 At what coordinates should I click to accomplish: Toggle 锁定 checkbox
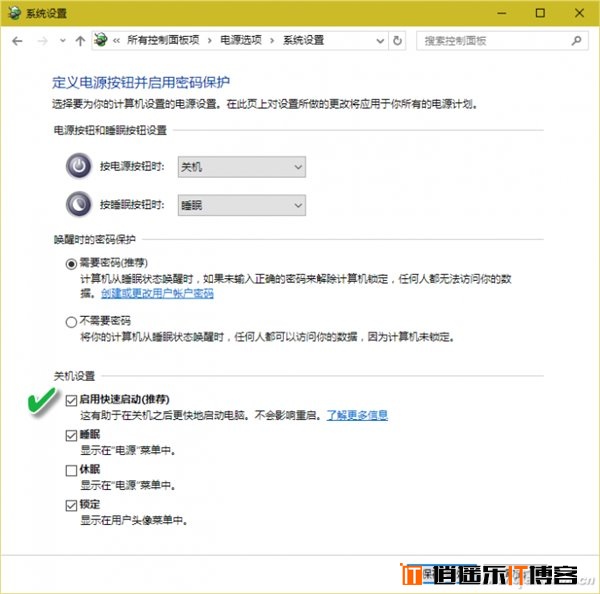tap(71, 506)
